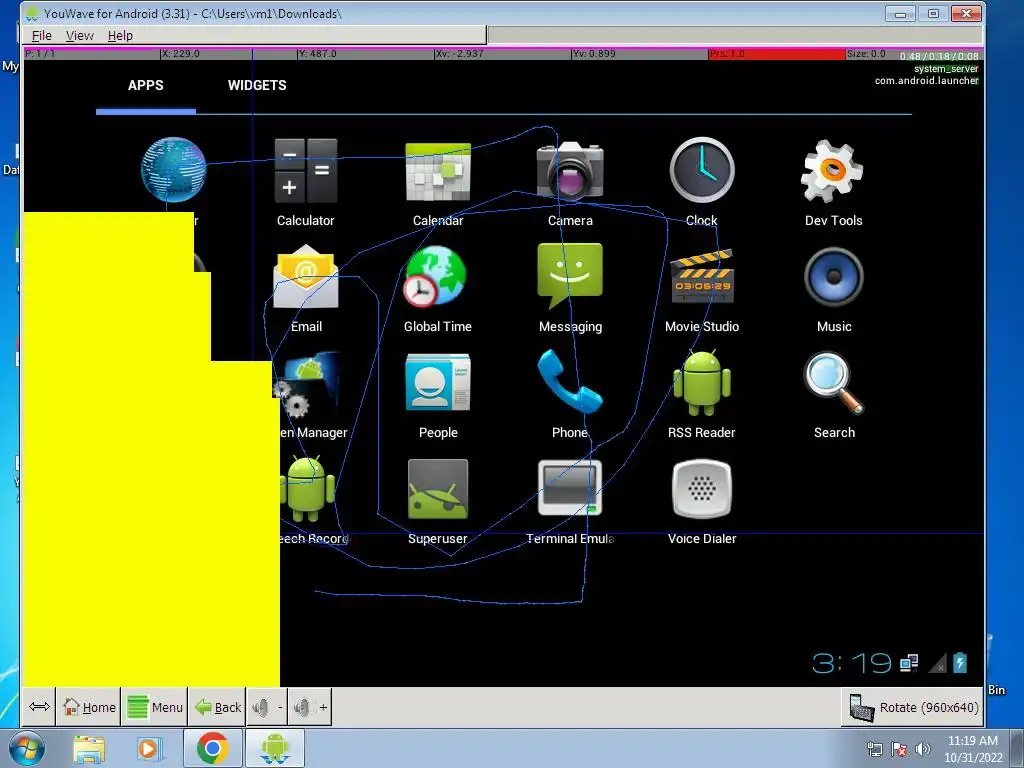Open the Clock app
The image size is (1024, 768).
pos(702,170)
